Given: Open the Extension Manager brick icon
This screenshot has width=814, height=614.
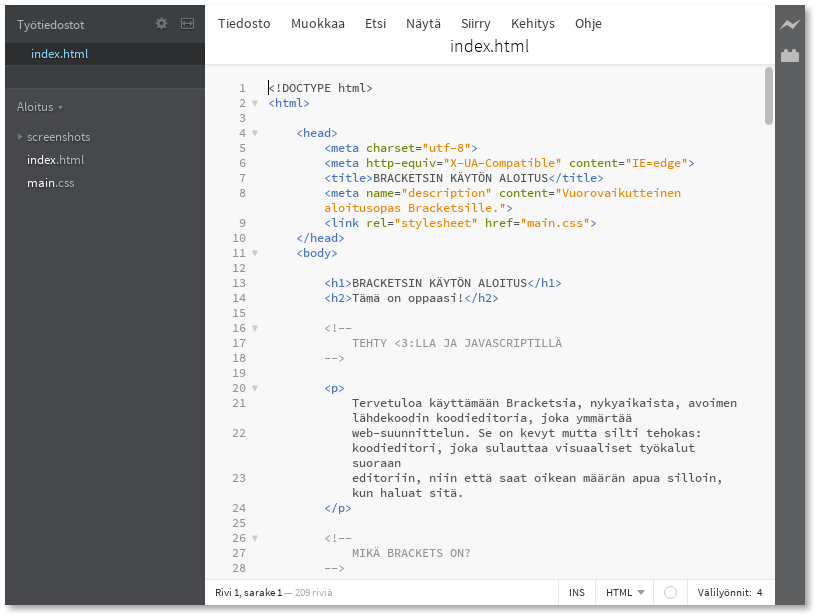Looking at the screenshot, I should pos(789,56).
